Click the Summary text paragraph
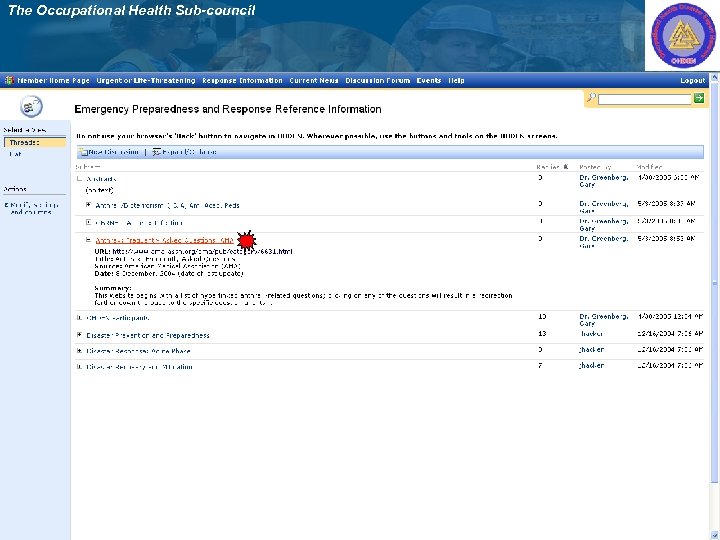 [x=303, y=299]
